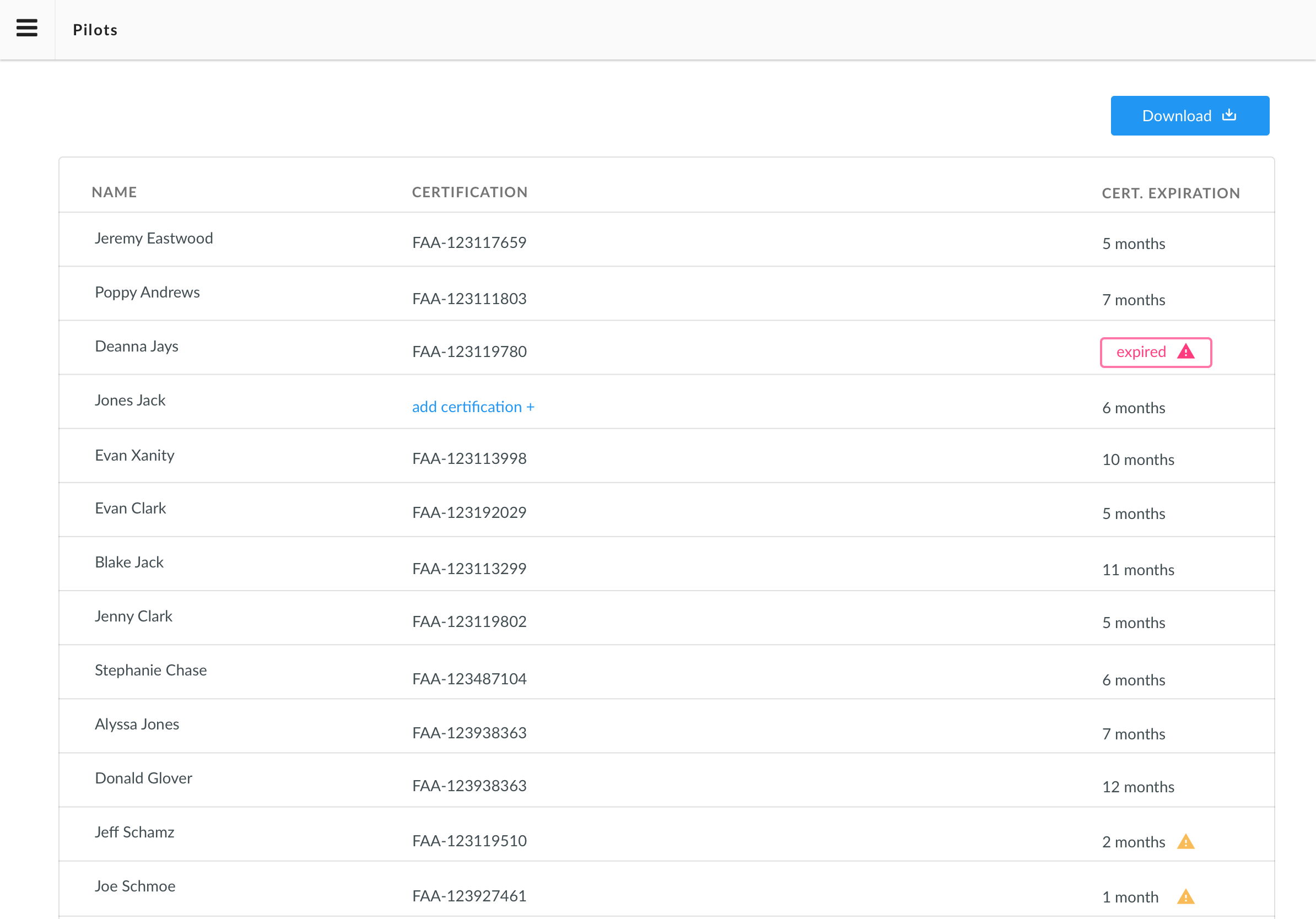
Task: Open the hamburger navigation menu
Action: coord(27,28)
